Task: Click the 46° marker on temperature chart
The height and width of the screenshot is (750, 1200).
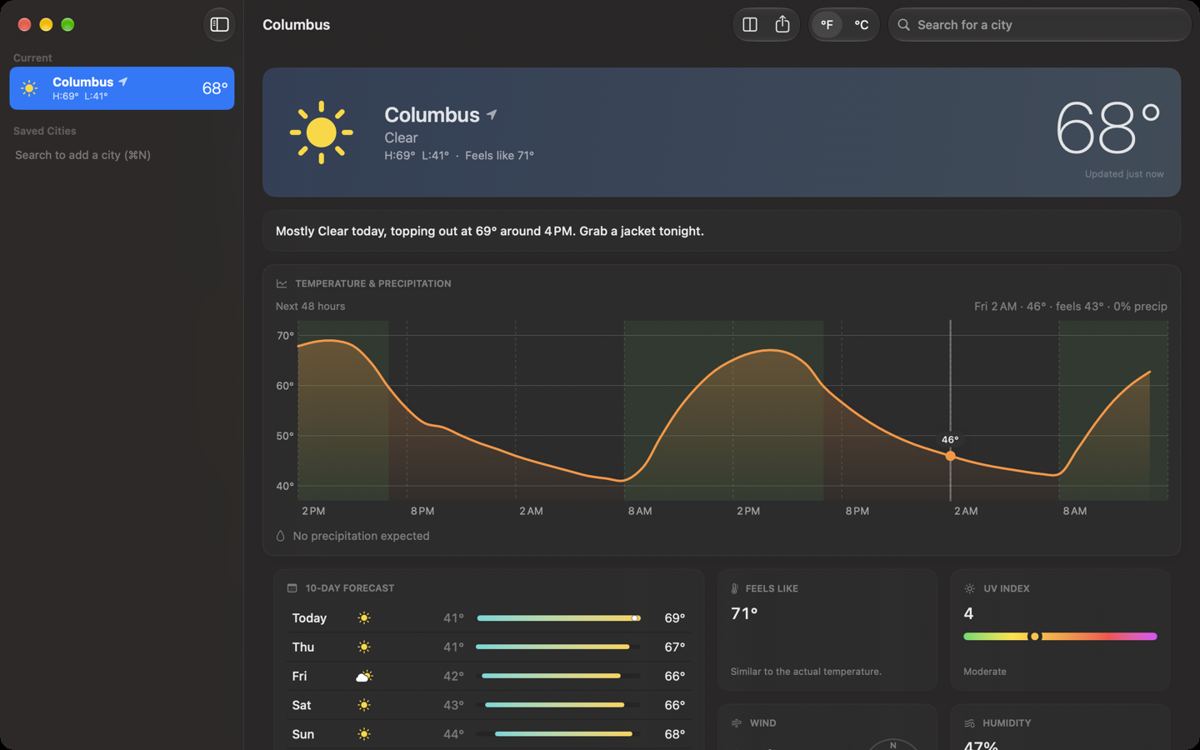Action: click(x=950, y=456)
